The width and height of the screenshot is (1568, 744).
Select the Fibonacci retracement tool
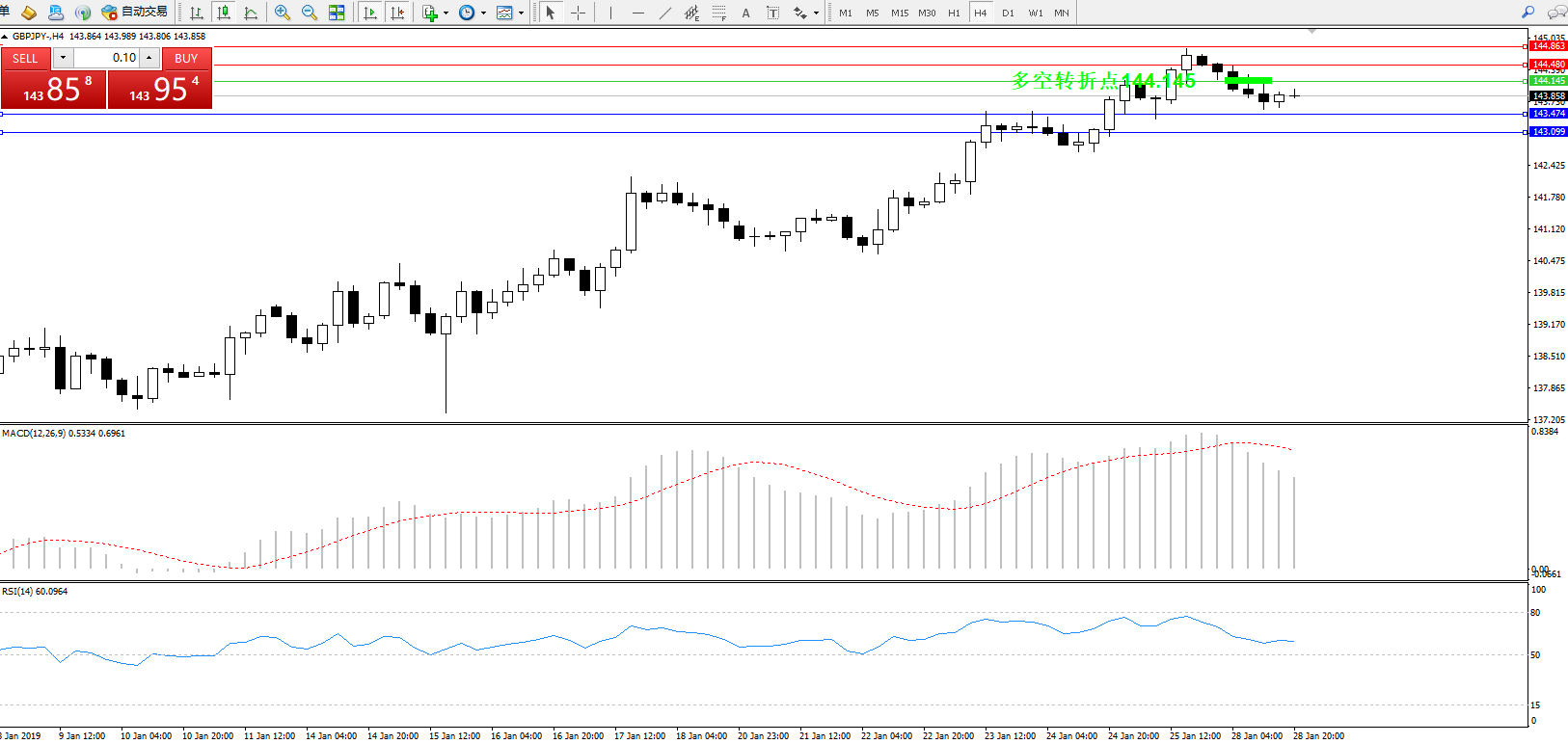[719, 13]
